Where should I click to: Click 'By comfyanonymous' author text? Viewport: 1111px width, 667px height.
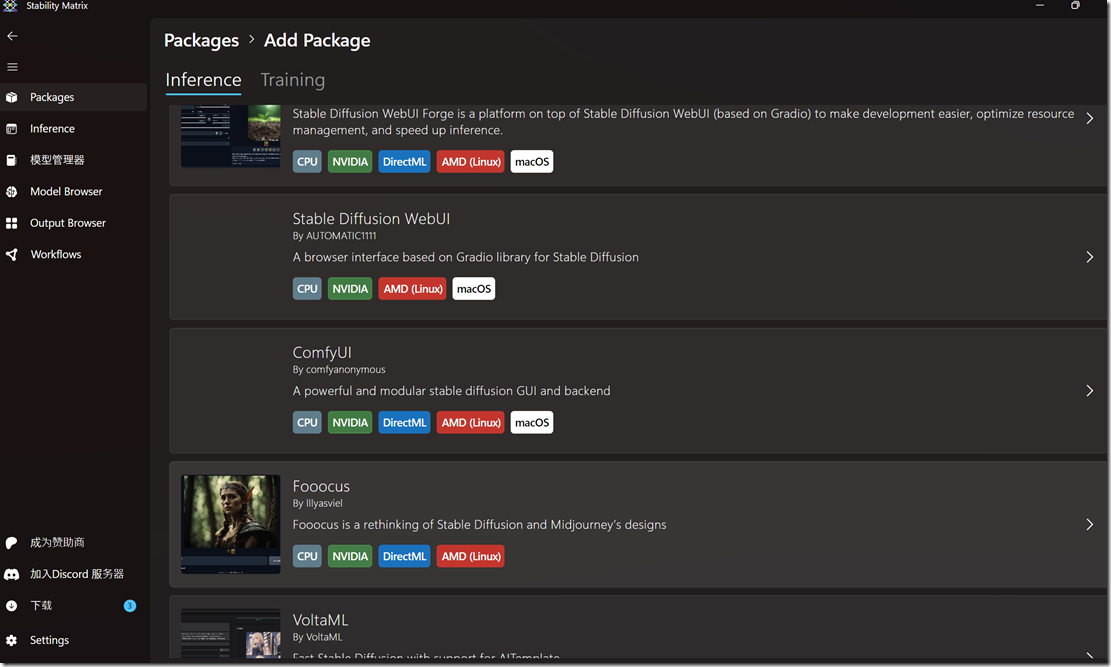pos(339,370)
